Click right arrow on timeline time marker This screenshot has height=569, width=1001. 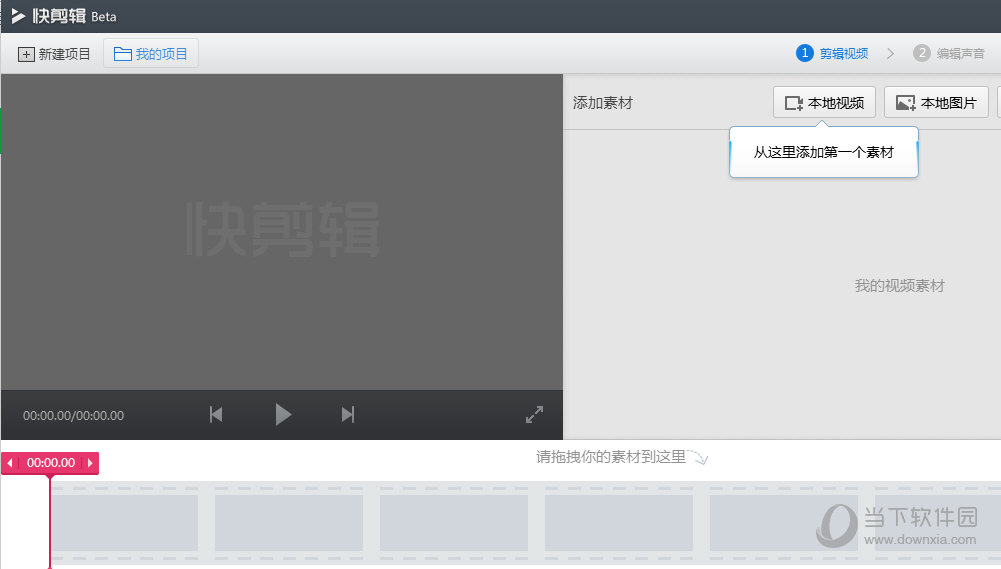point(90,462)
